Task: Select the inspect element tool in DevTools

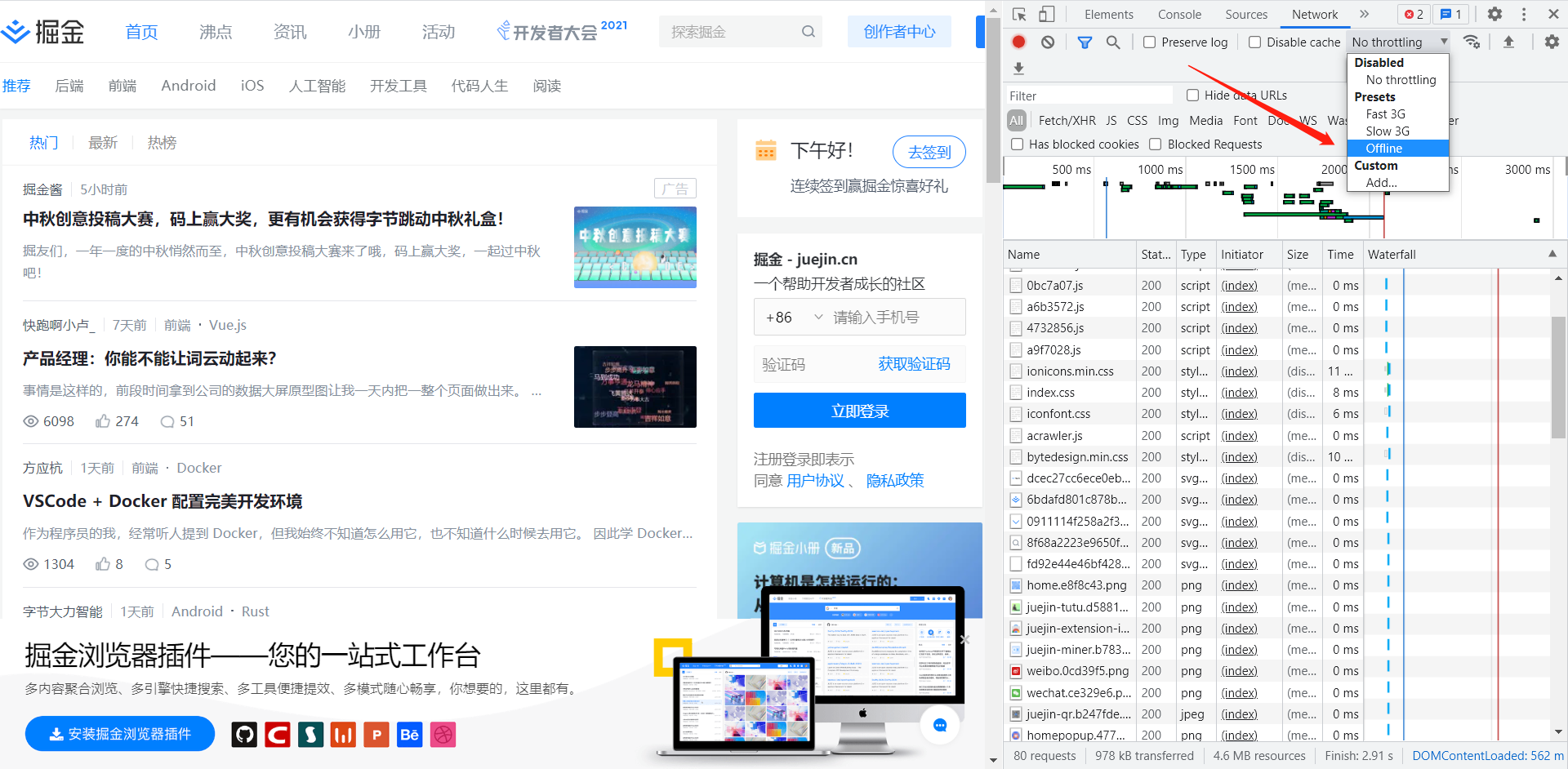Action: click(x=1021, y=14)
